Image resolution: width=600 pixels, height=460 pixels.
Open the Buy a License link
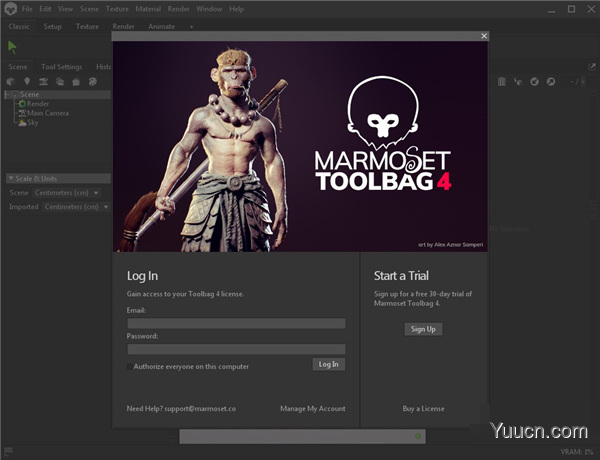click(423, 409)
